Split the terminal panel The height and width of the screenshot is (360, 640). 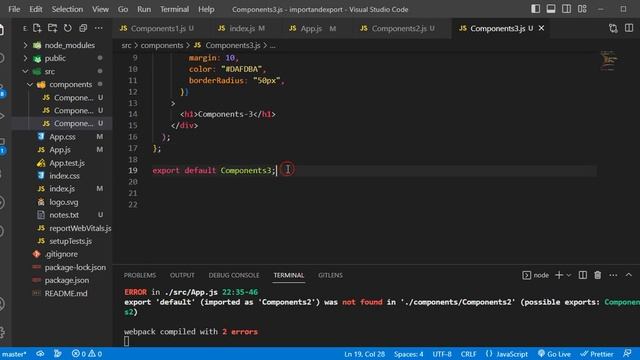(x=583, y=275)
